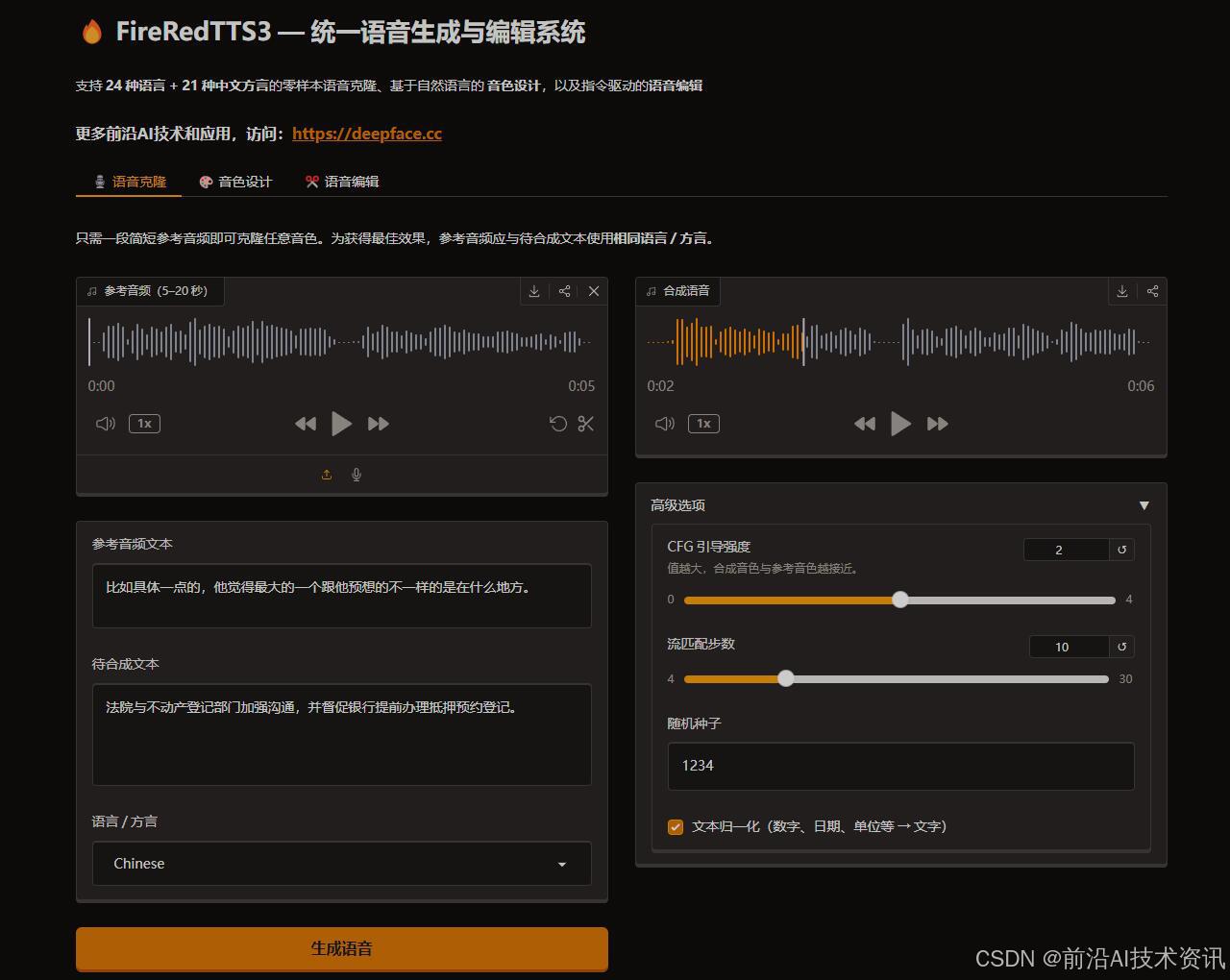The height and width of the screenshot is (980, 1230).
Task: Fast-forward the synthesized speech
Action: [938, 424]
